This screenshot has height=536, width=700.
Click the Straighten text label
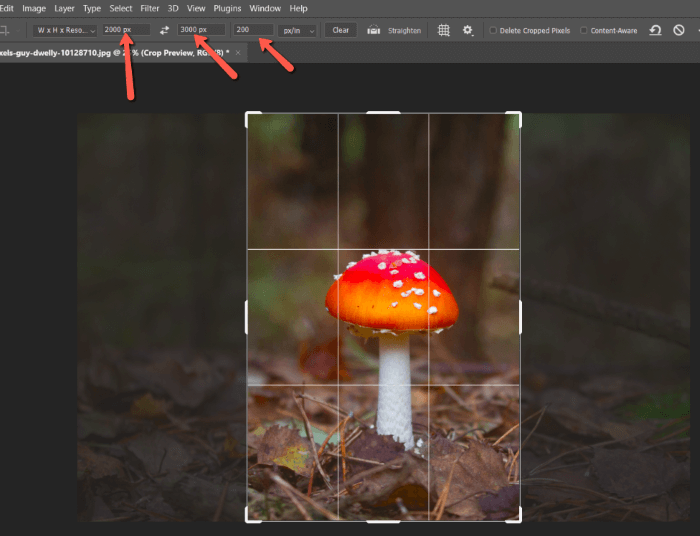404,31
